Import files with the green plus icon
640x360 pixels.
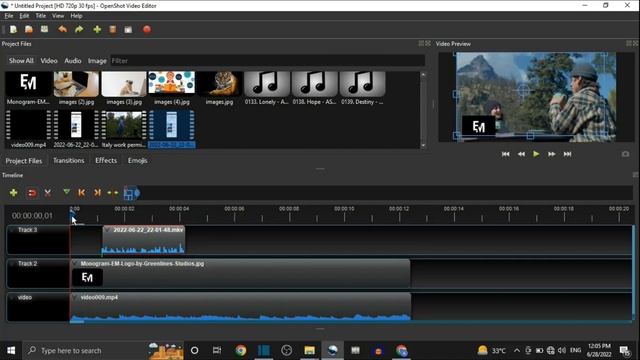point(97,29)
